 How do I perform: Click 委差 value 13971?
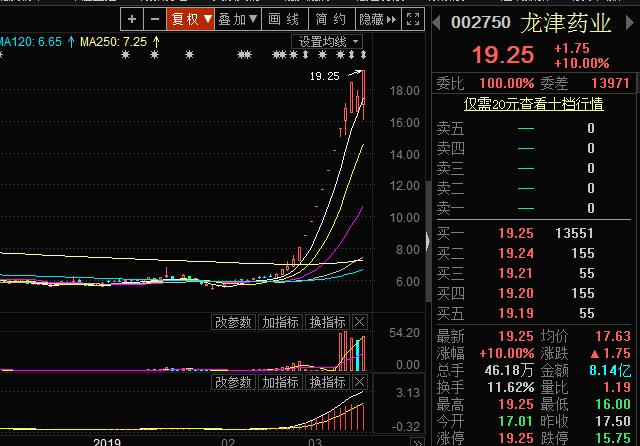(x=611, y=83)
